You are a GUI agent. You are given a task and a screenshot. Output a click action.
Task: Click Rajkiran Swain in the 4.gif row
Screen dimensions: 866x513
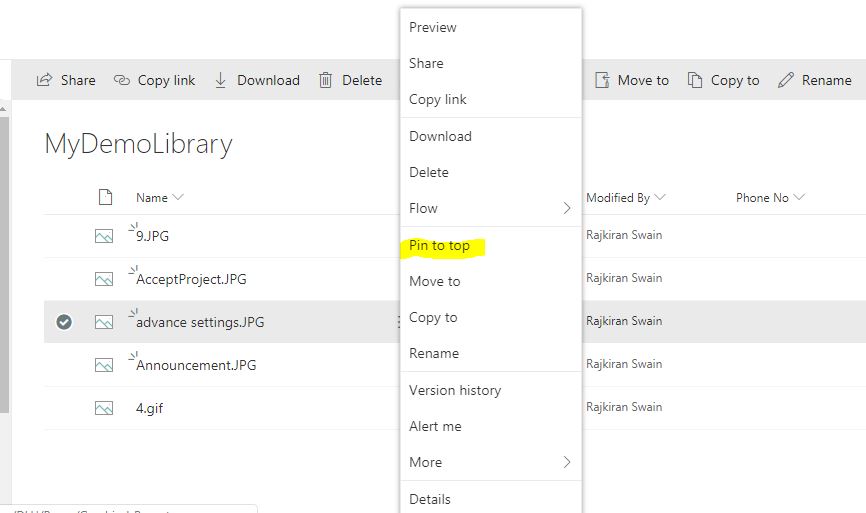(624, 407)
